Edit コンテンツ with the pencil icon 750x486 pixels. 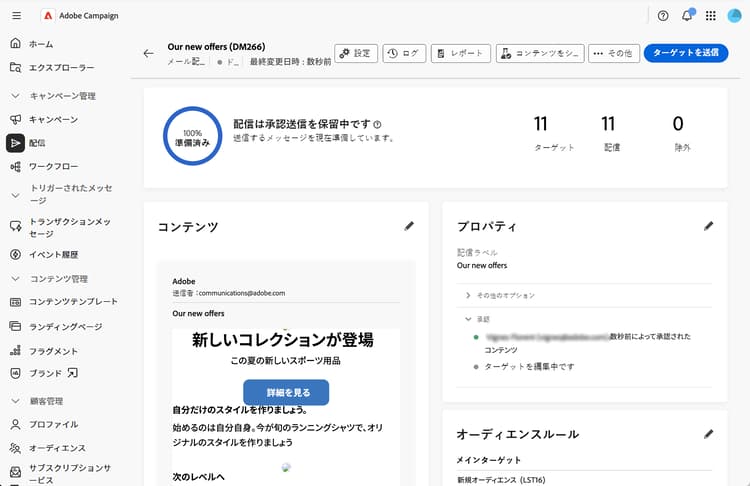coord(409,226)
